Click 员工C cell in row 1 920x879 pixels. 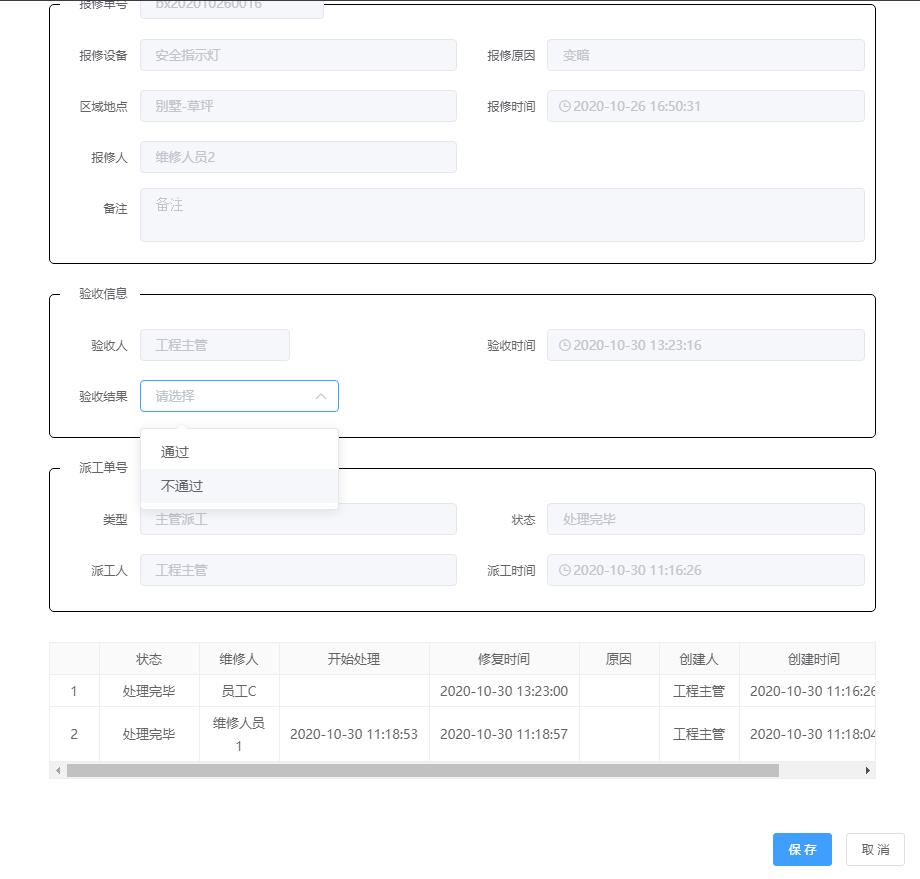[x=239, y=691]
